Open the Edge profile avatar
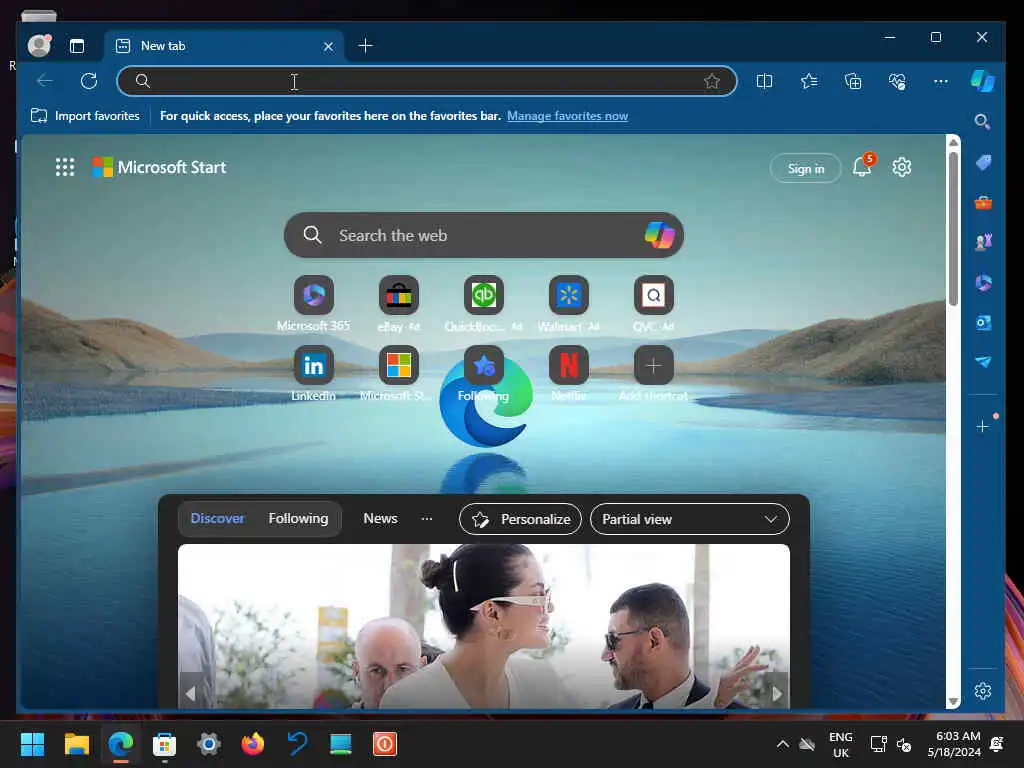The image size is (1024, 768). pos(39,45)
